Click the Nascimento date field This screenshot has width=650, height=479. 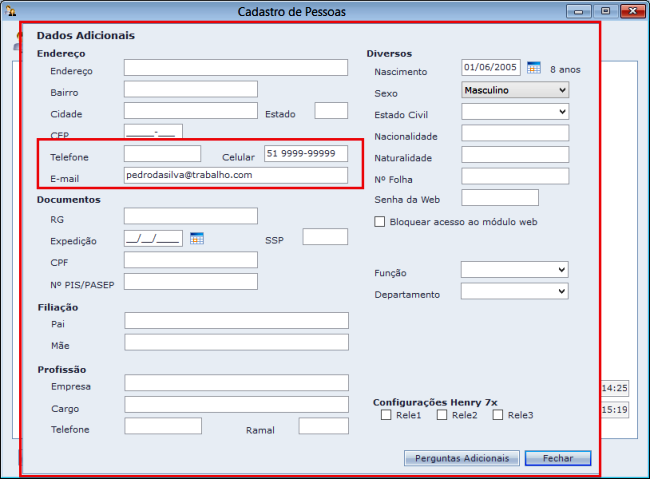[x=491, y=68]
